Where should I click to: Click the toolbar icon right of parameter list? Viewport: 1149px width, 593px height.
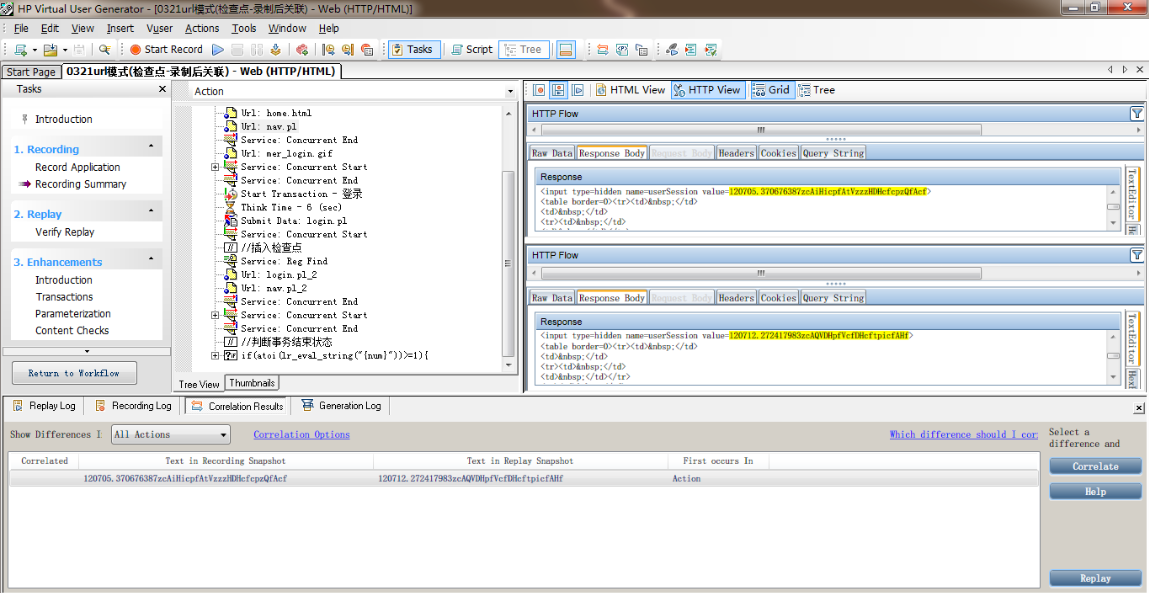(x=641, y=50)
